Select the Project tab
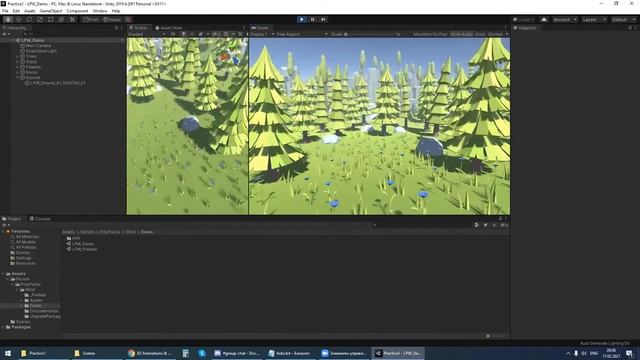The image size is (640, 360). click(12, 219)
